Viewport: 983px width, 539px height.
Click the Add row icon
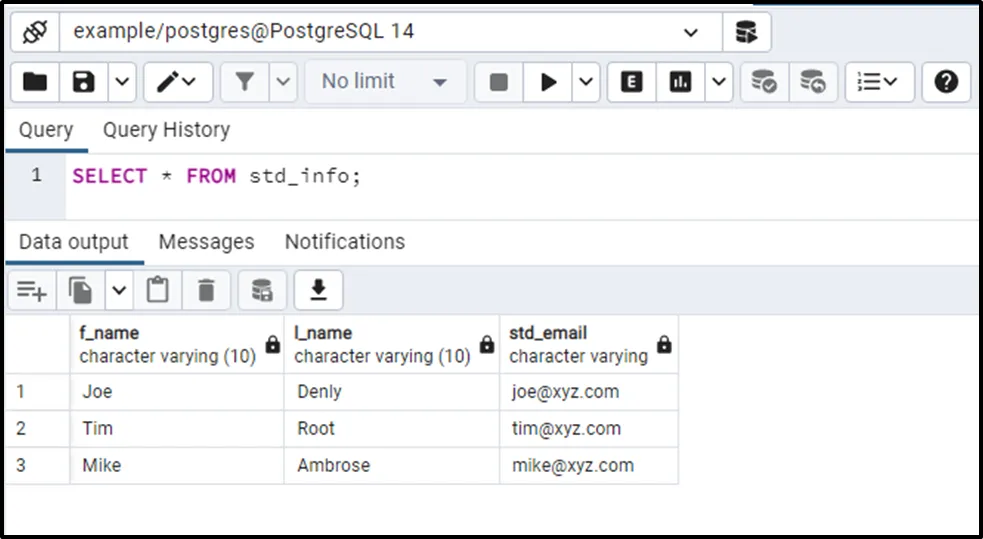point(32,290)
